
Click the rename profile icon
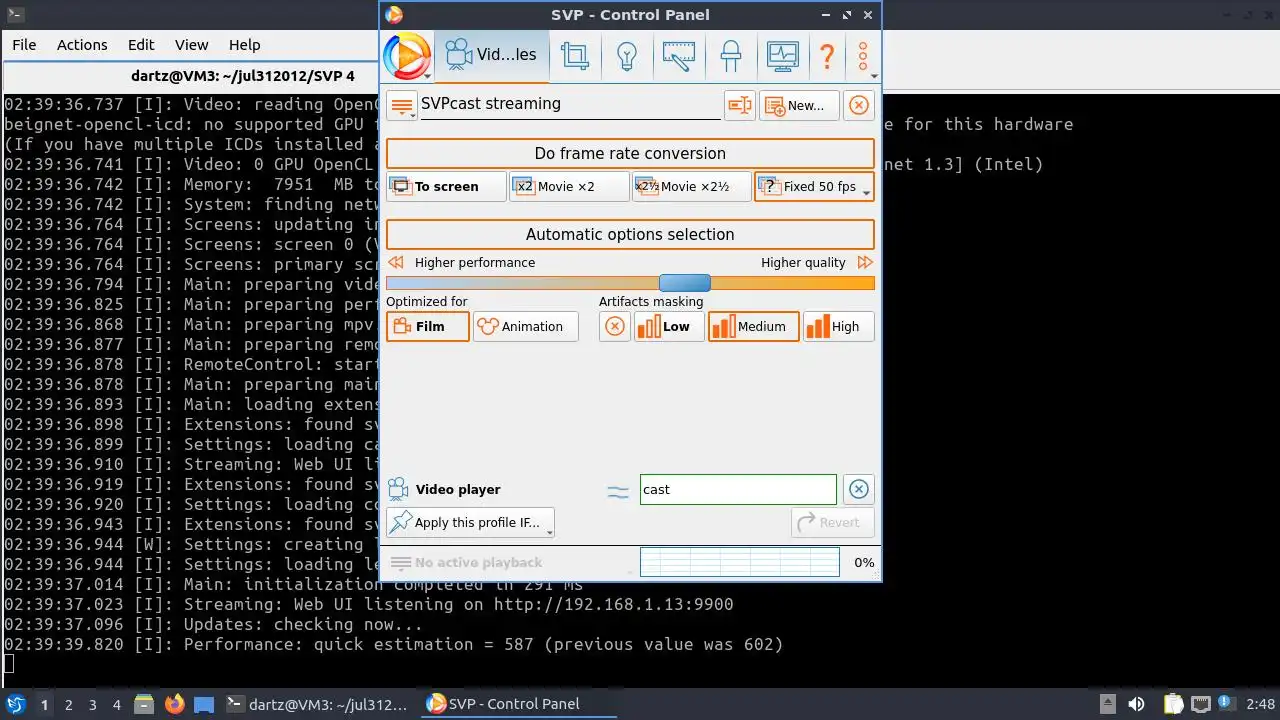tap(740, 105)
